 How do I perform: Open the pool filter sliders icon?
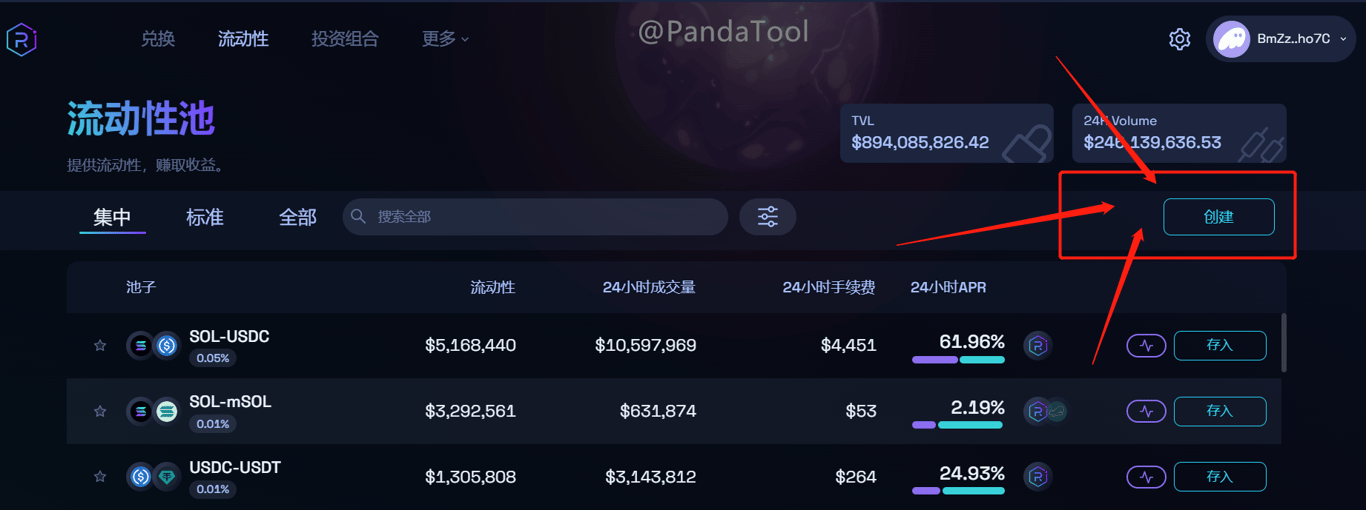click(768, 217)
